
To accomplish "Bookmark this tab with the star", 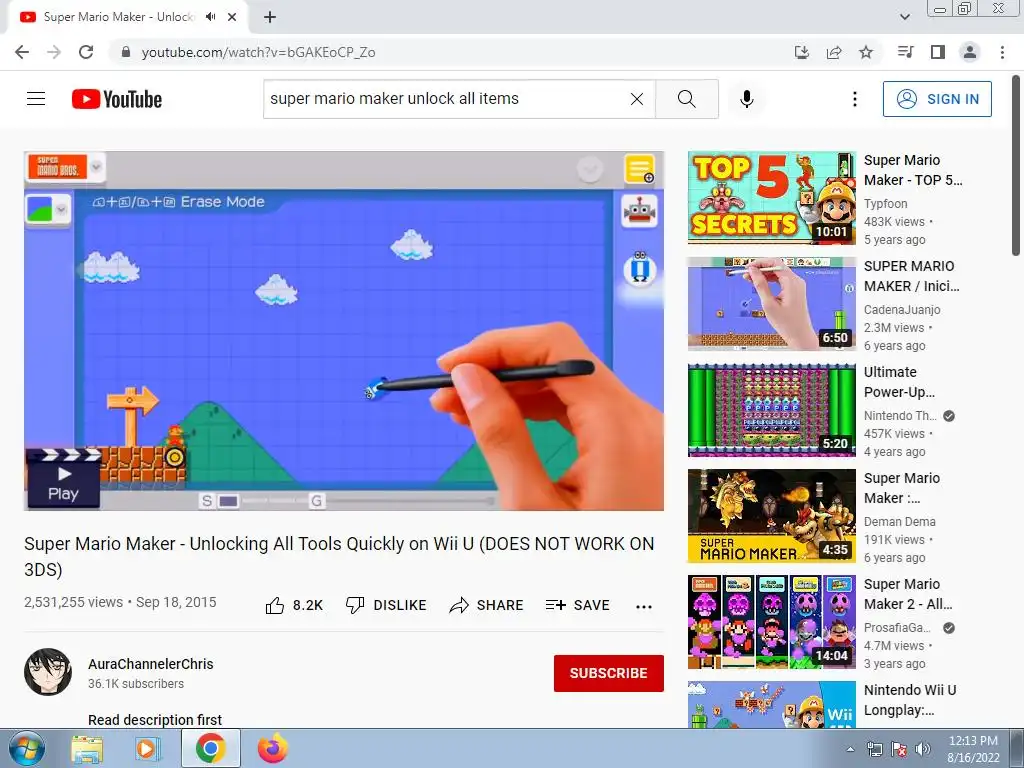I will tap(866, 52).
